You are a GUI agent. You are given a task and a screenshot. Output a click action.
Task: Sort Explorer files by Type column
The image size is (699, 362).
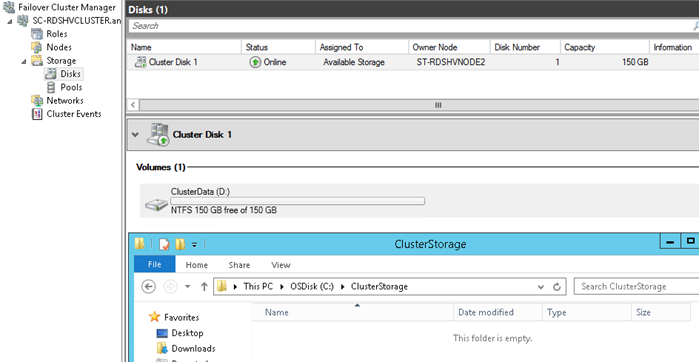(x=587, y=313)
